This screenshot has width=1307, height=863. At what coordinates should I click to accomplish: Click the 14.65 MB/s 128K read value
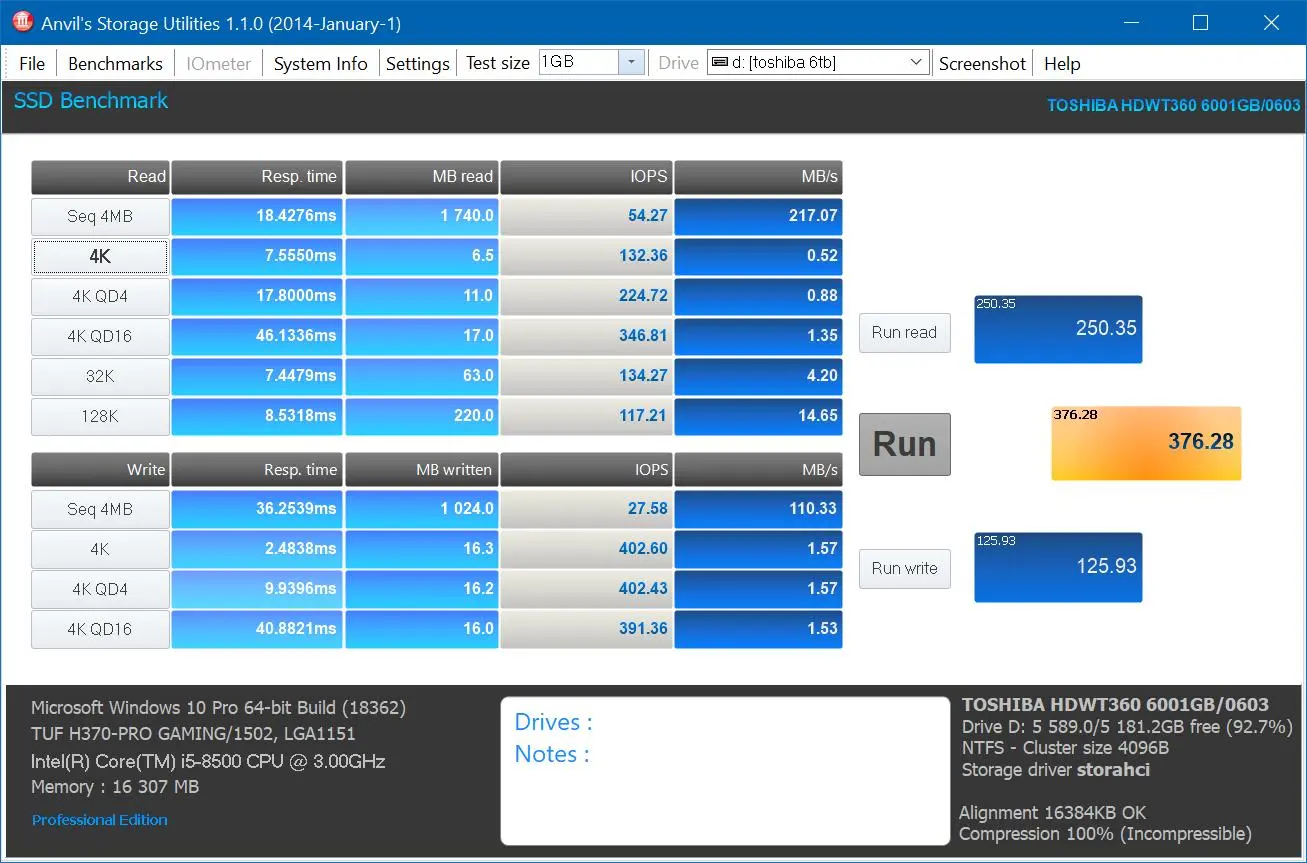pyautogui.click(x=758, y=416)
